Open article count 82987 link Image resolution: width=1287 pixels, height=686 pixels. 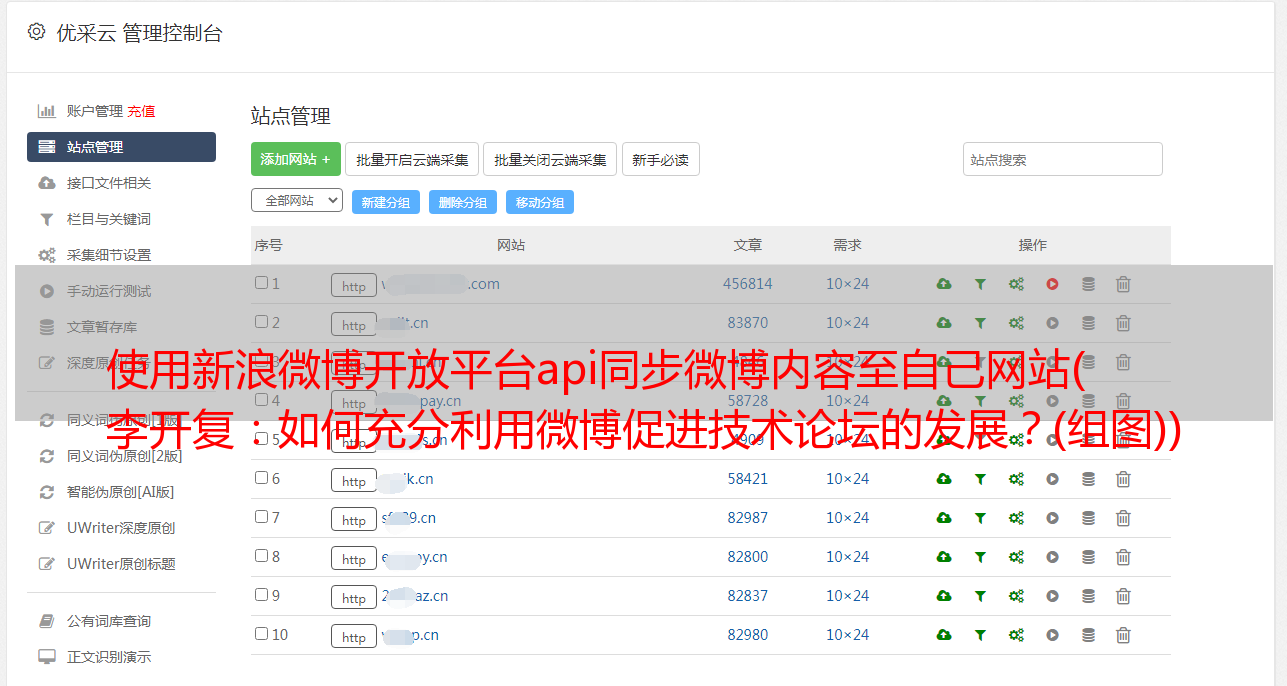click(x=748, y=518)
